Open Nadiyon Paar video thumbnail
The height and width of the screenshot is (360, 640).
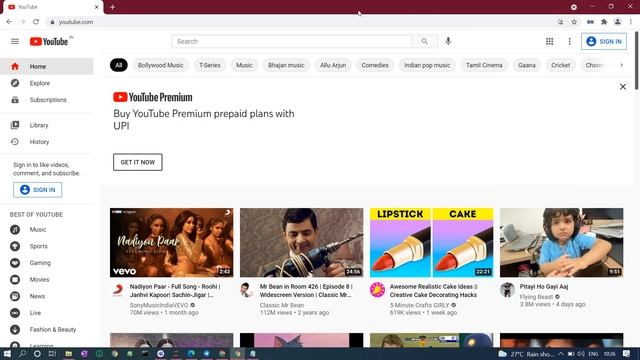pyautogui.click(x=171, y=243)
